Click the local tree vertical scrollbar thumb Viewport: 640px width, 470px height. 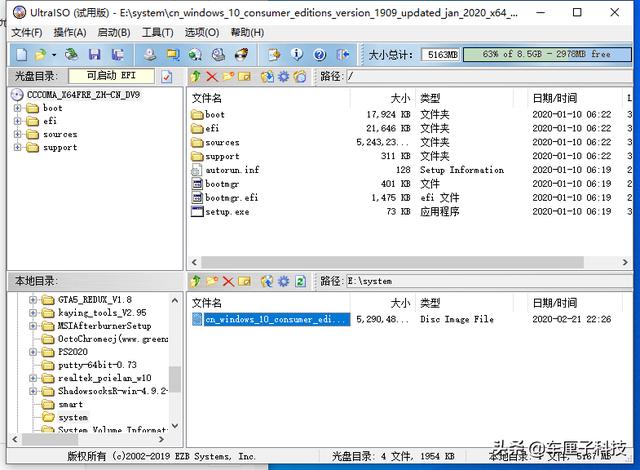click(175, 379)
